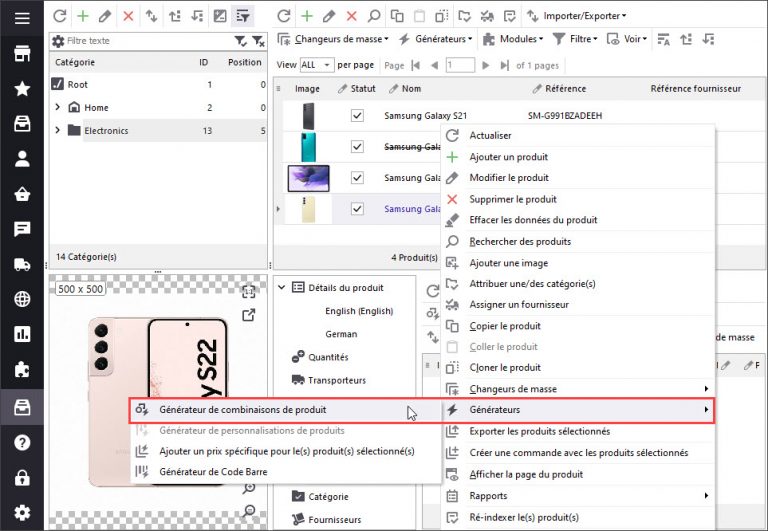The height and width of the screenshot is (531, 768).
Task: Open the hamburger menu in sidebar
Action: click(x=22, y=18)
